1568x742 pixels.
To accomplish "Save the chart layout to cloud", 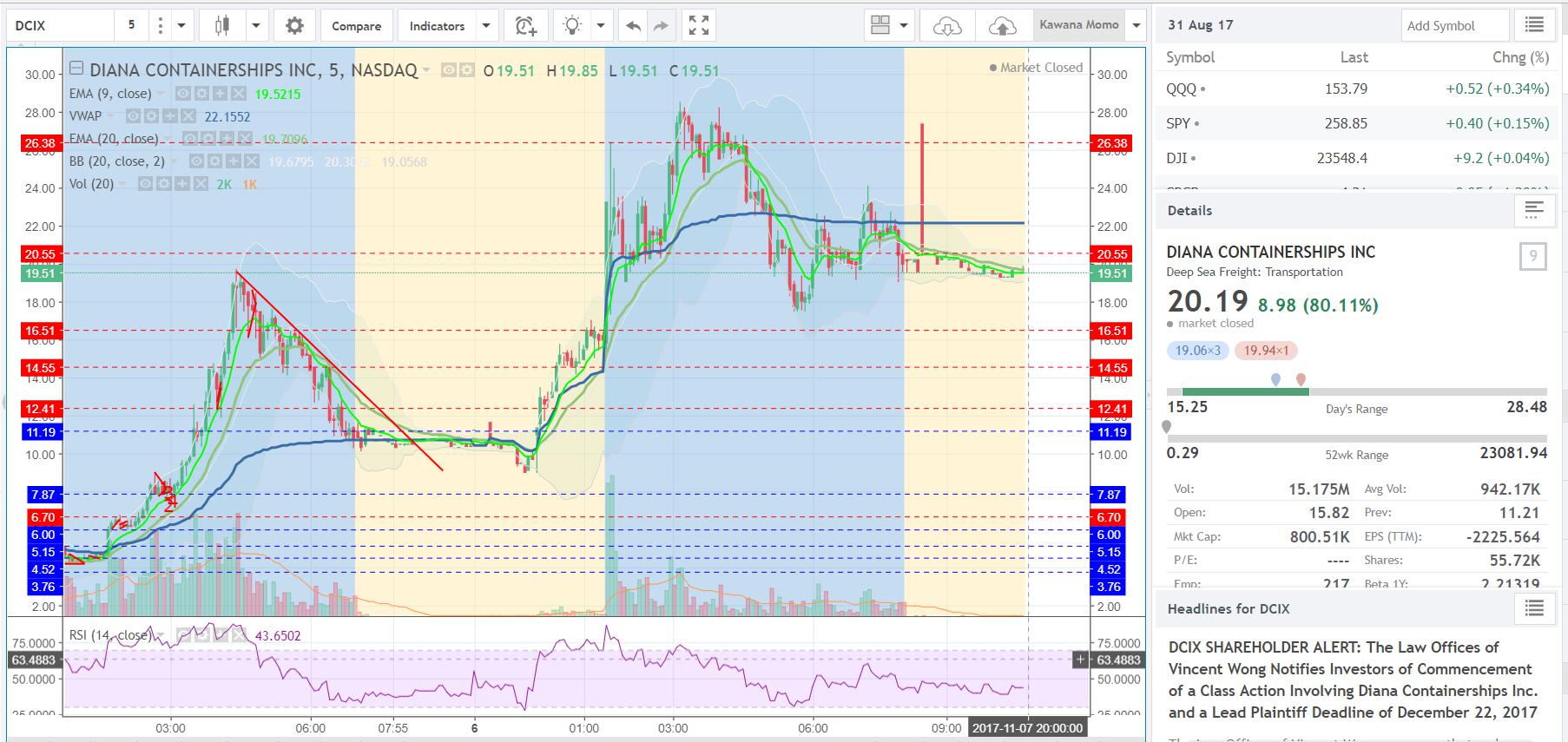I will [1002, 26].
